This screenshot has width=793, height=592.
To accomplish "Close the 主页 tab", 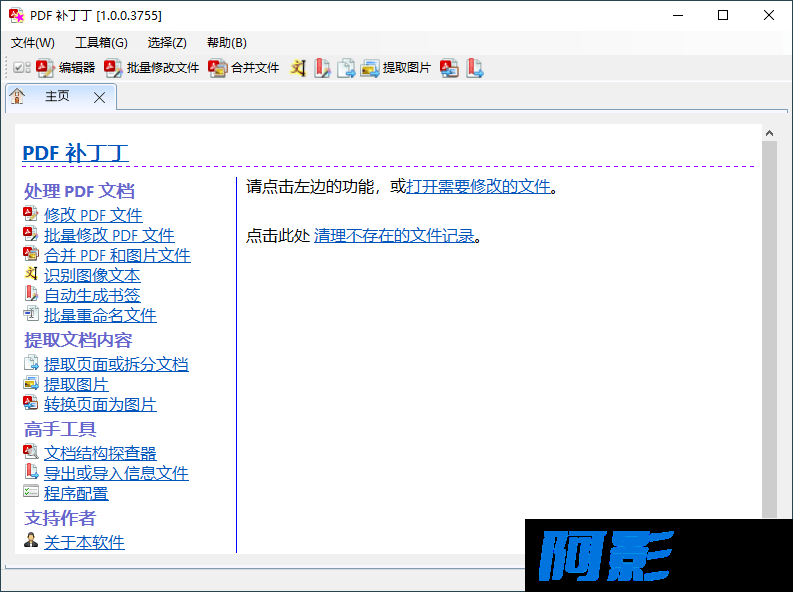I will 100,98.
